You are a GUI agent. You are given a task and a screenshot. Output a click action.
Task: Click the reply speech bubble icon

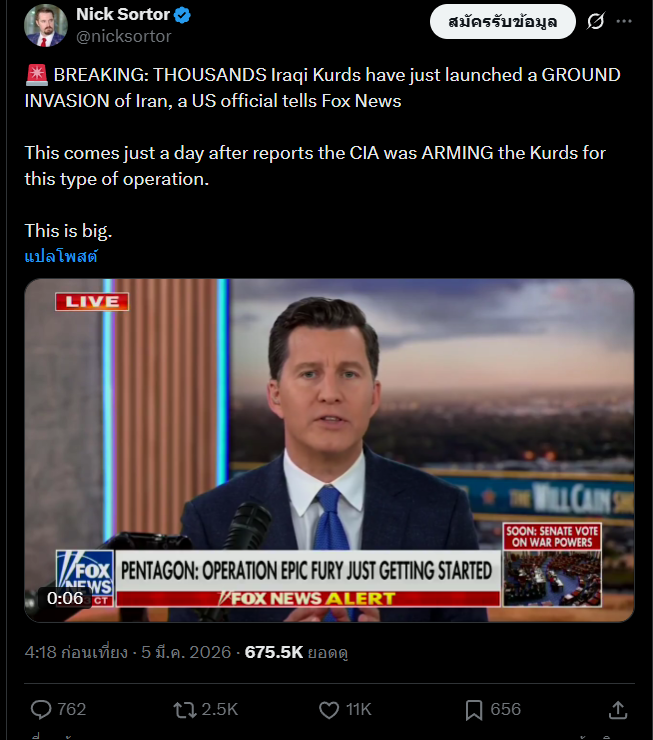41,710
